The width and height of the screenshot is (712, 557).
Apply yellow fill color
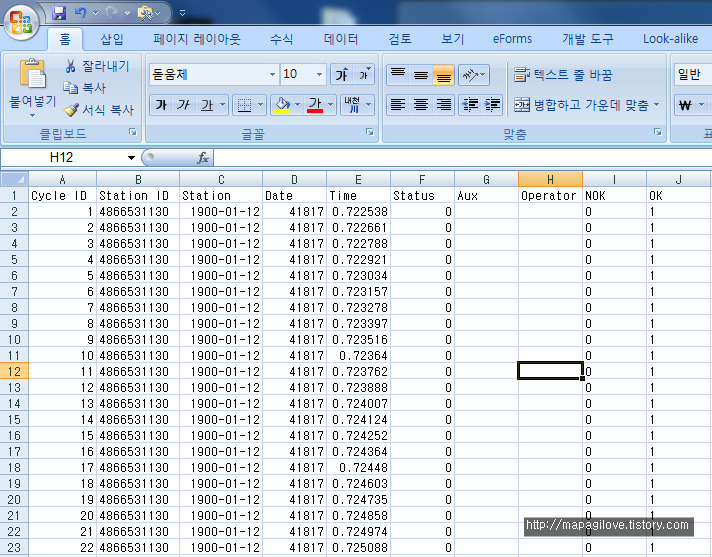282,105
